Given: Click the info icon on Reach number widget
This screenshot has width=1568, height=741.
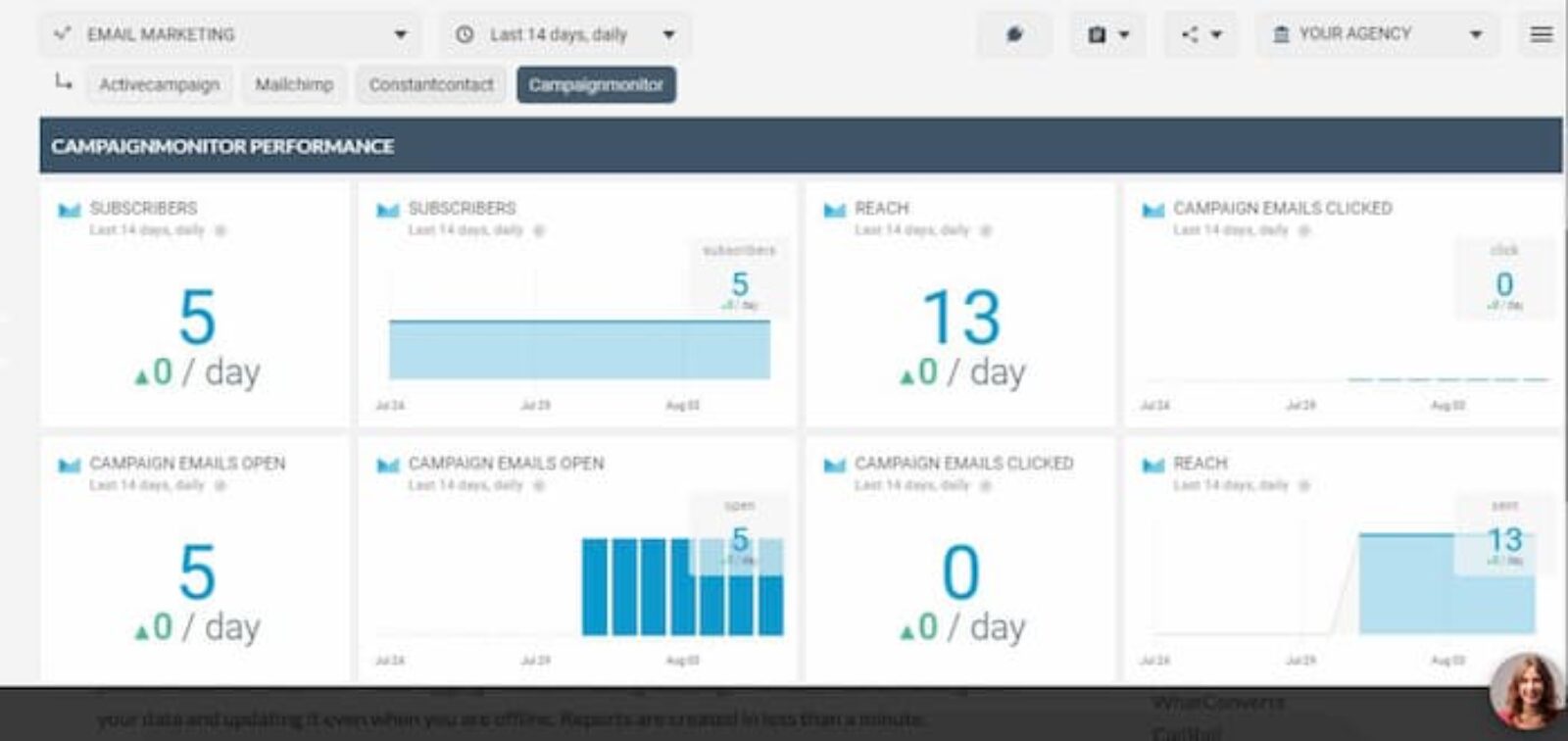Looking at the screenshot, I should click(x=986, y=230).
